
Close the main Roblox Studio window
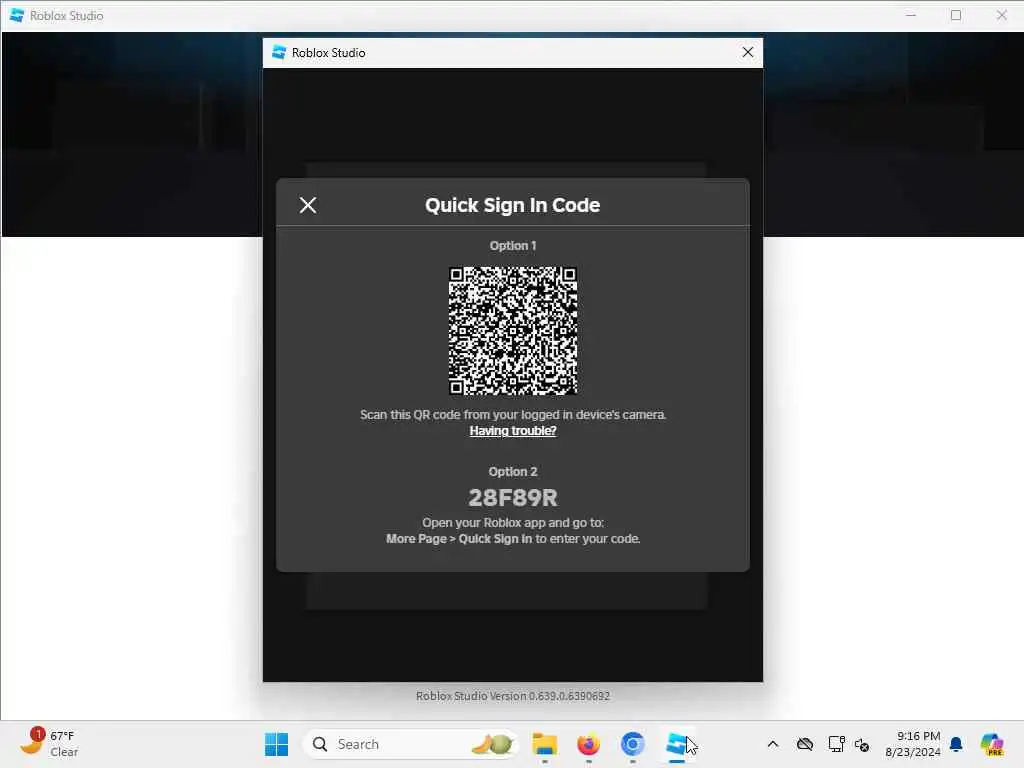1001,15
